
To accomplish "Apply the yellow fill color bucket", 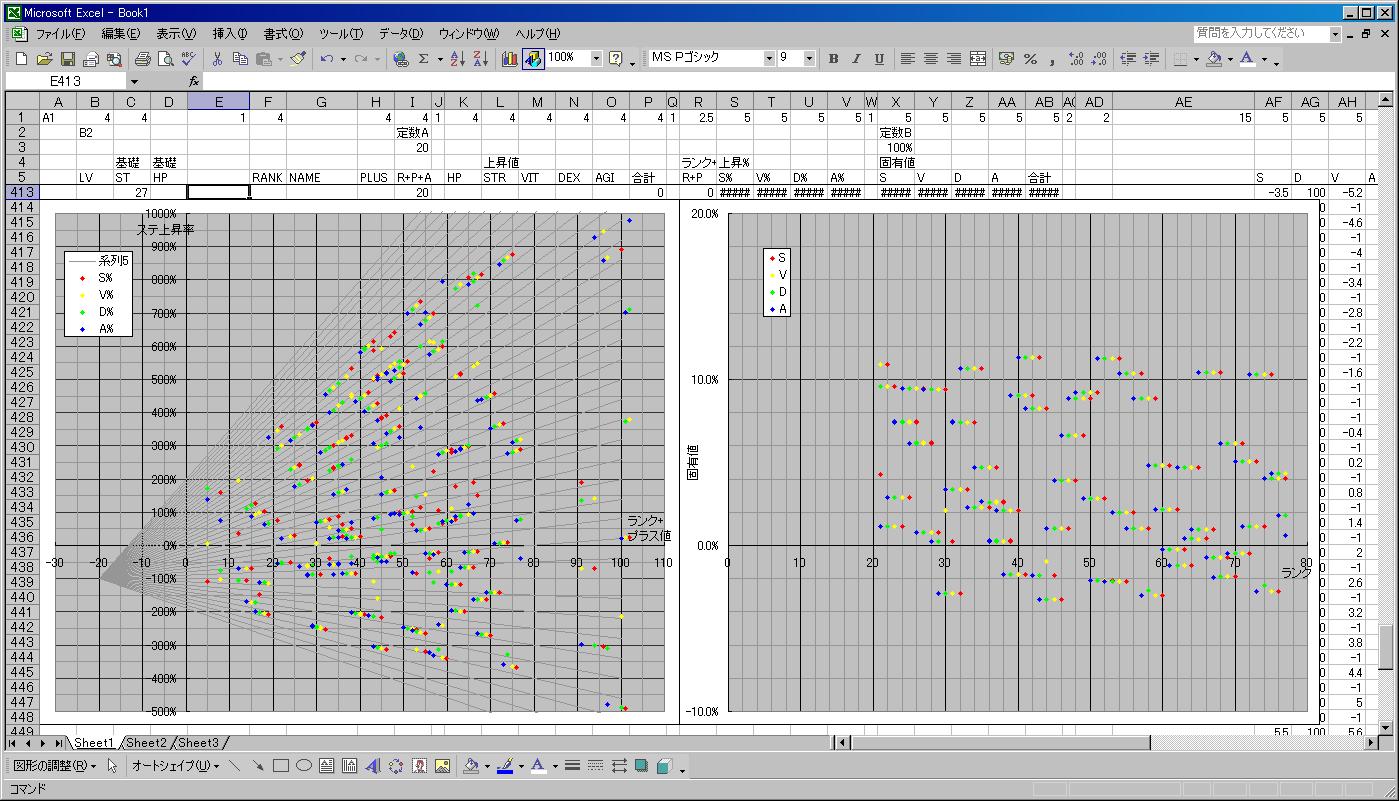I will pos(1214,59).
